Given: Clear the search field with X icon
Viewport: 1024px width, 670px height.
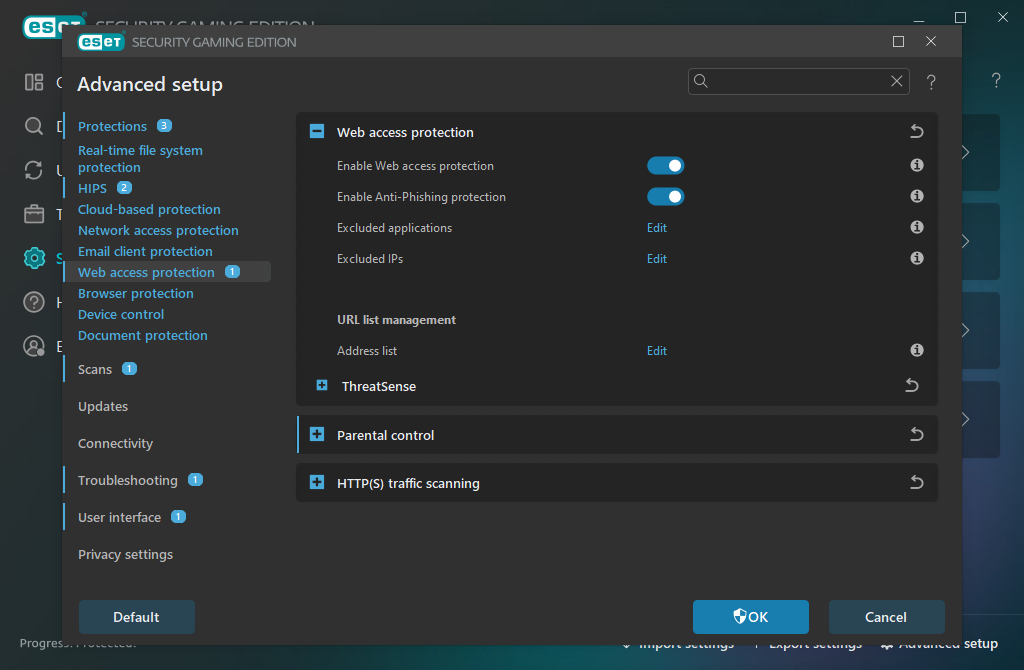Looking at the screenshot, I should click(897, 81).
